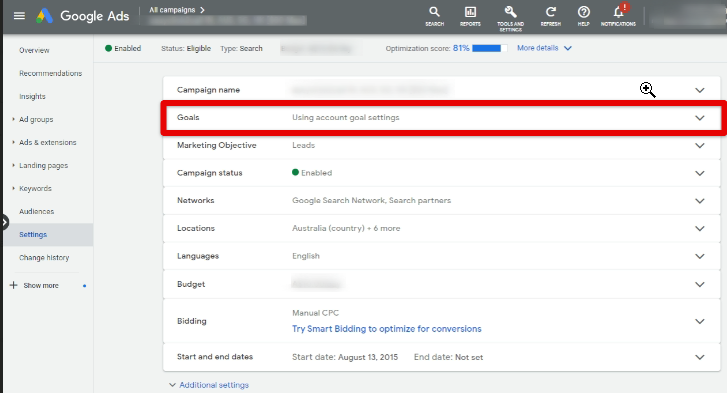
Task: Click Try Smart Bidding link
Action: tap(387, 329)
